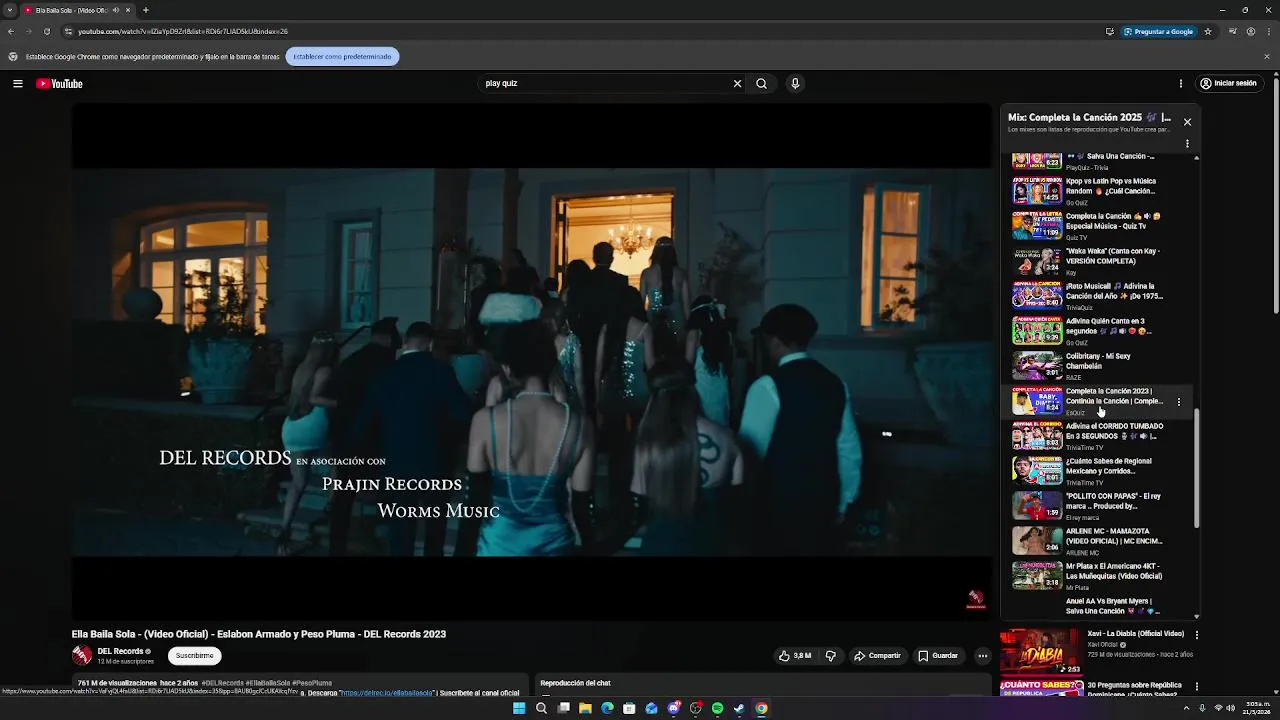The height and width of the screenshot is (720, 1280).
Task: Open DEL Records channel name link
Action: (x=120, y=651)
